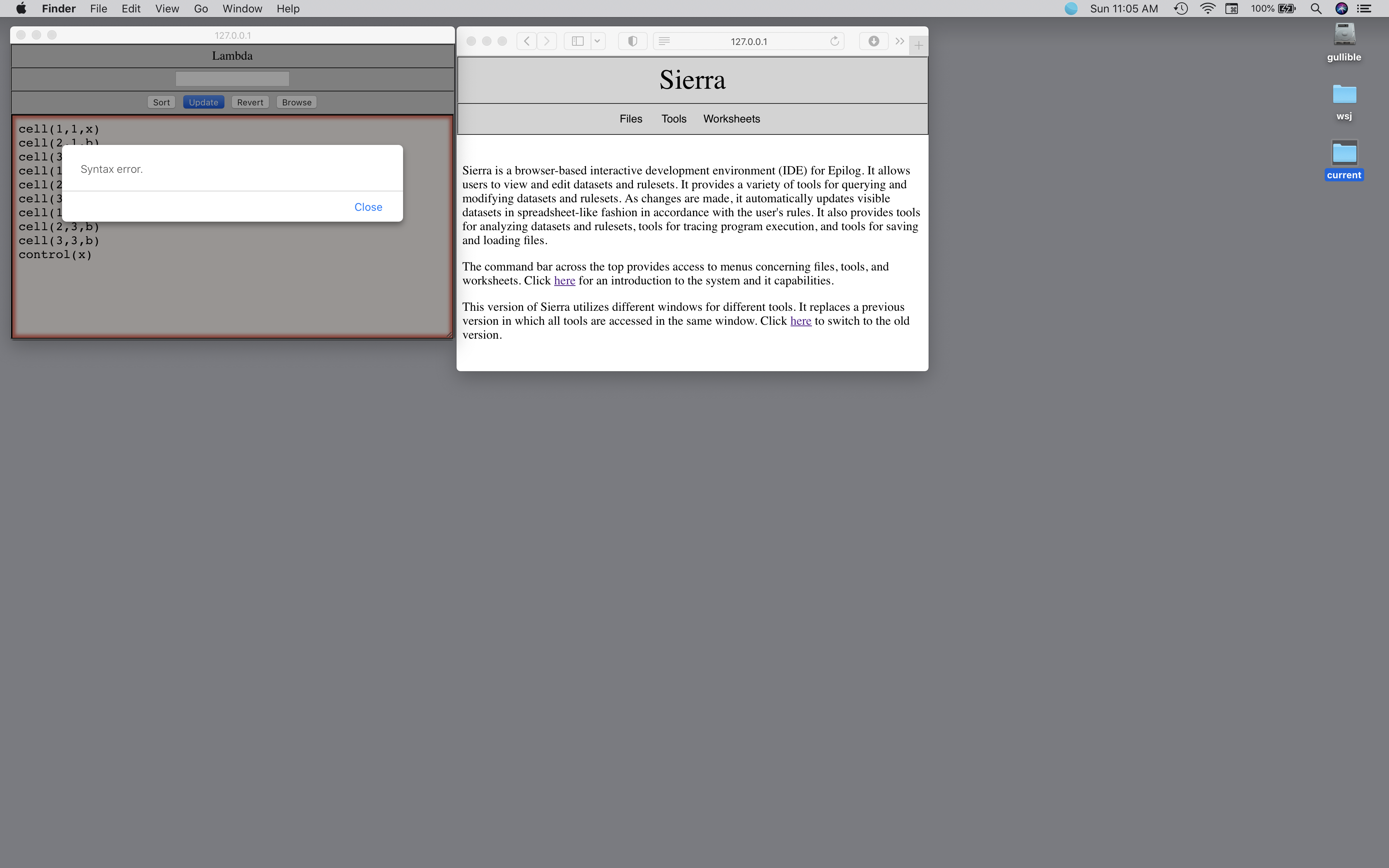
Task: Click Safari back navigation arrow
Action: point(526,41)
